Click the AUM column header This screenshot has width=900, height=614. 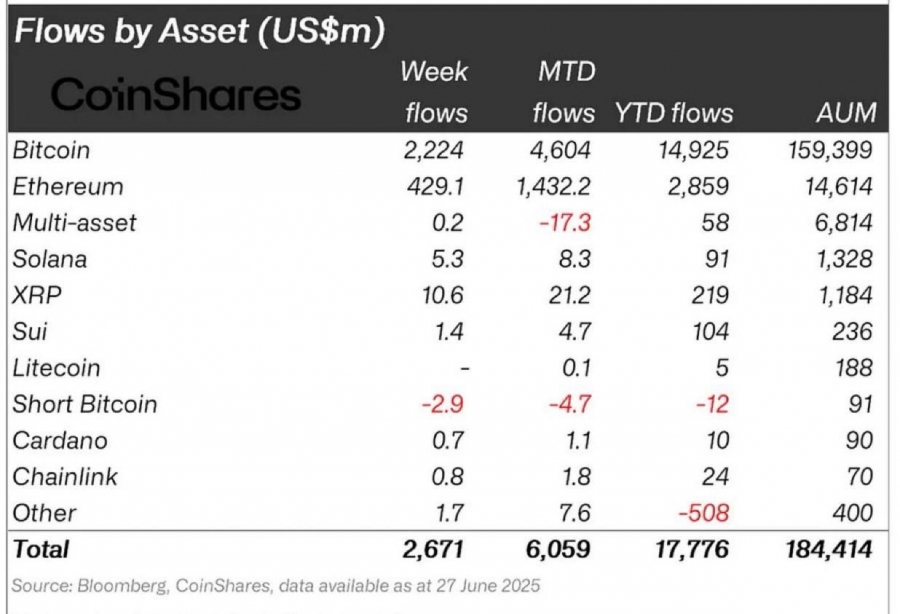tap(847, 112)
